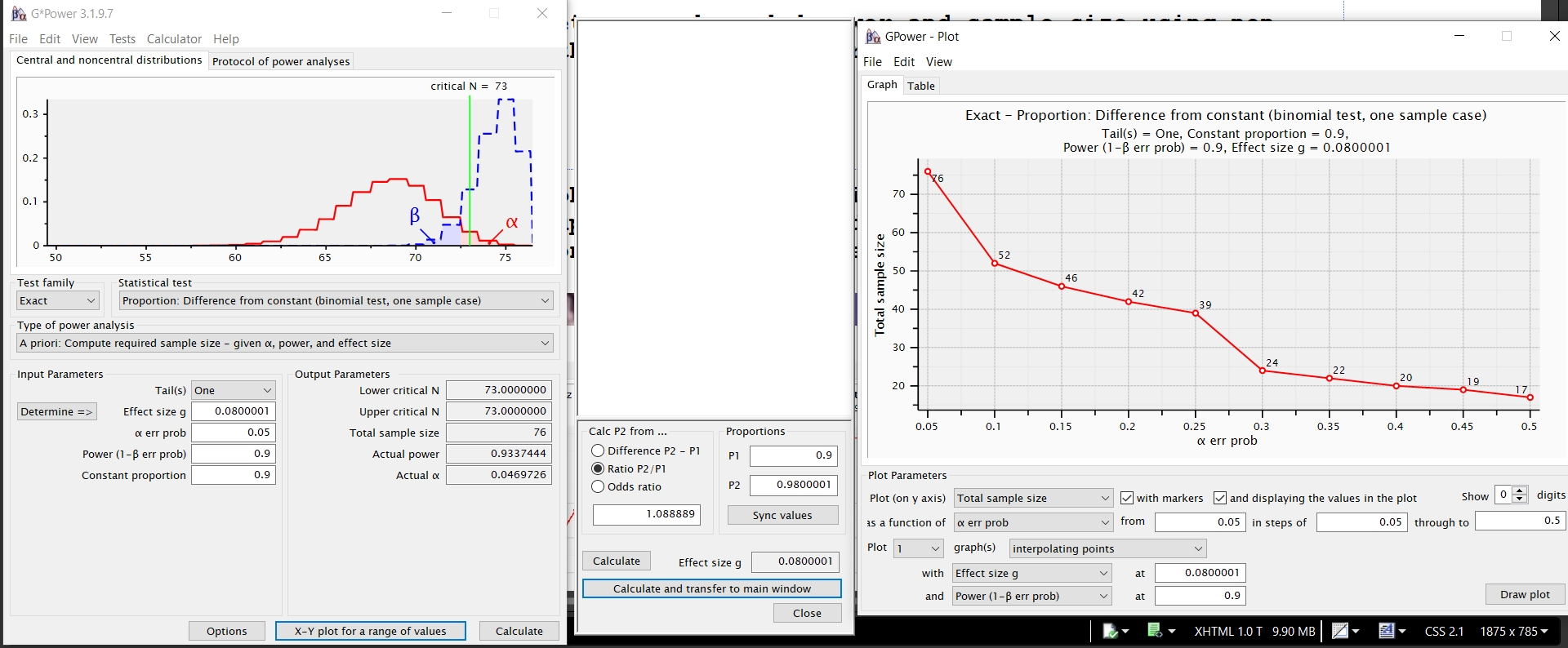Select the Difference P2 − P1 radio button
This screenshot has width=1568, height=648.
point(598,450)
